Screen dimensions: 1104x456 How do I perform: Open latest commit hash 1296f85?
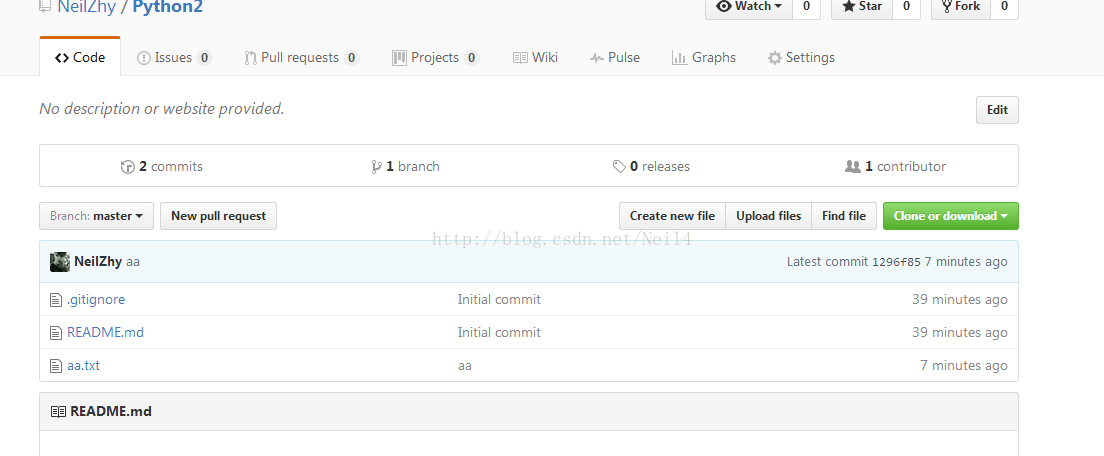point(896,262)
